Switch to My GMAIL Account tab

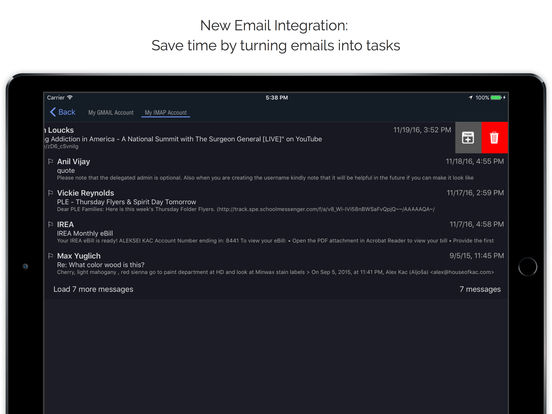click(x=111, y=113)
